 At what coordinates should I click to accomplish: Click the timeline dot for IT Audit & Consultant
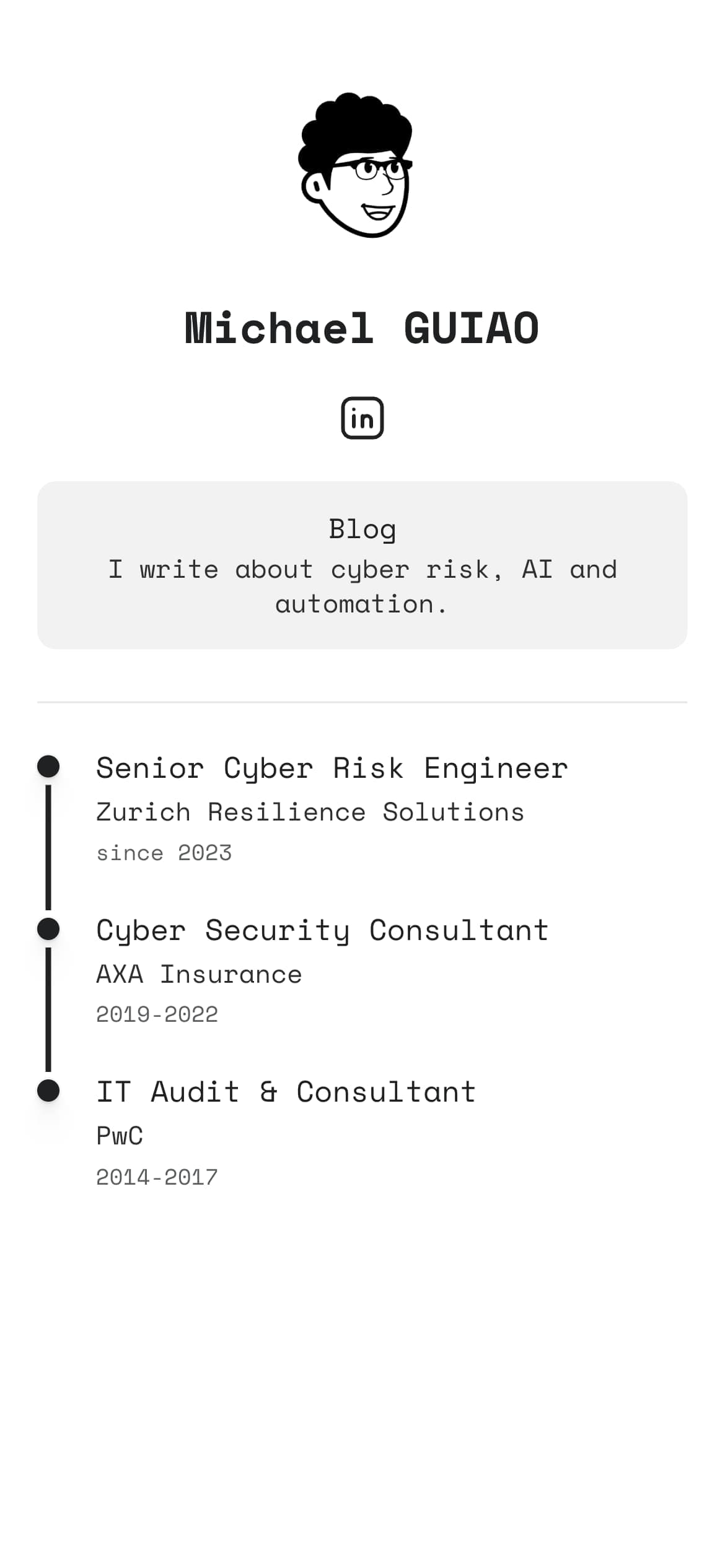48,1091
